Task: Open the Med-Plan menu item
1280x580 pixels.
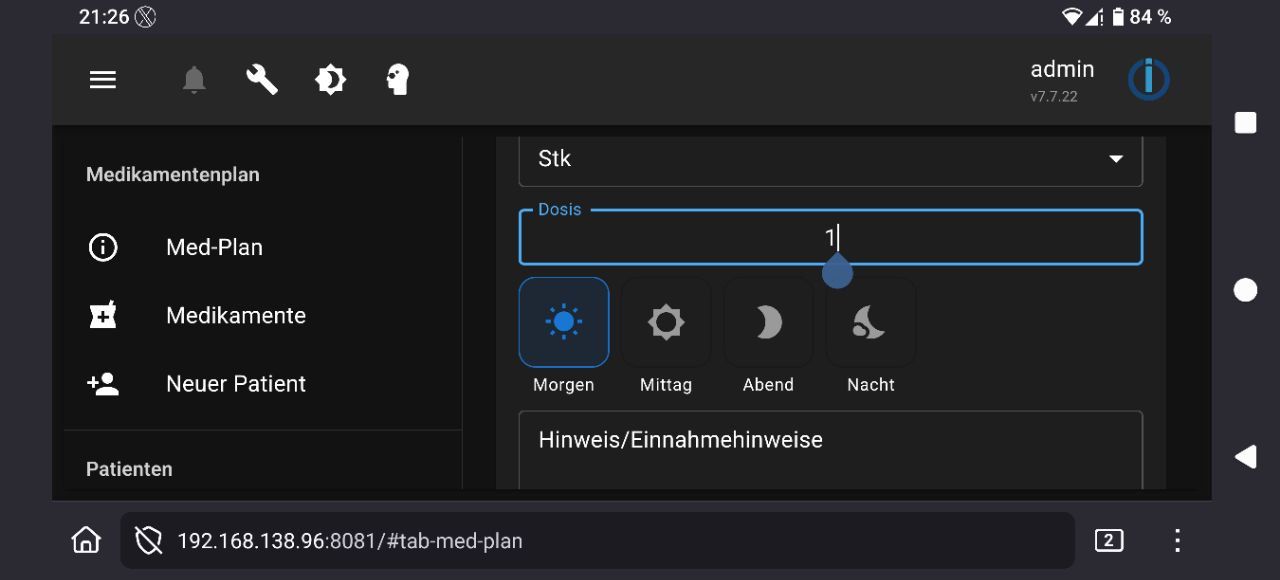Action: 214,248
